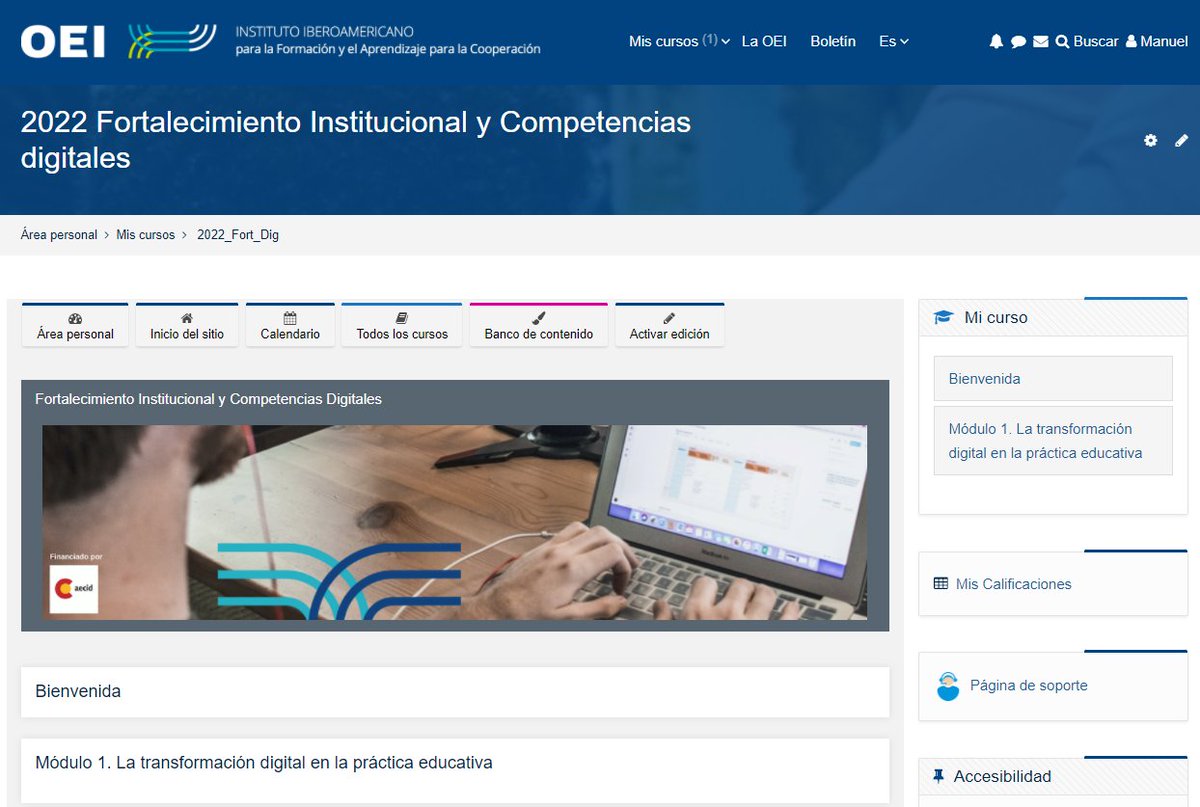
Task: Click the headset icon beside Página de soporte
Action: tap(947, 686)
